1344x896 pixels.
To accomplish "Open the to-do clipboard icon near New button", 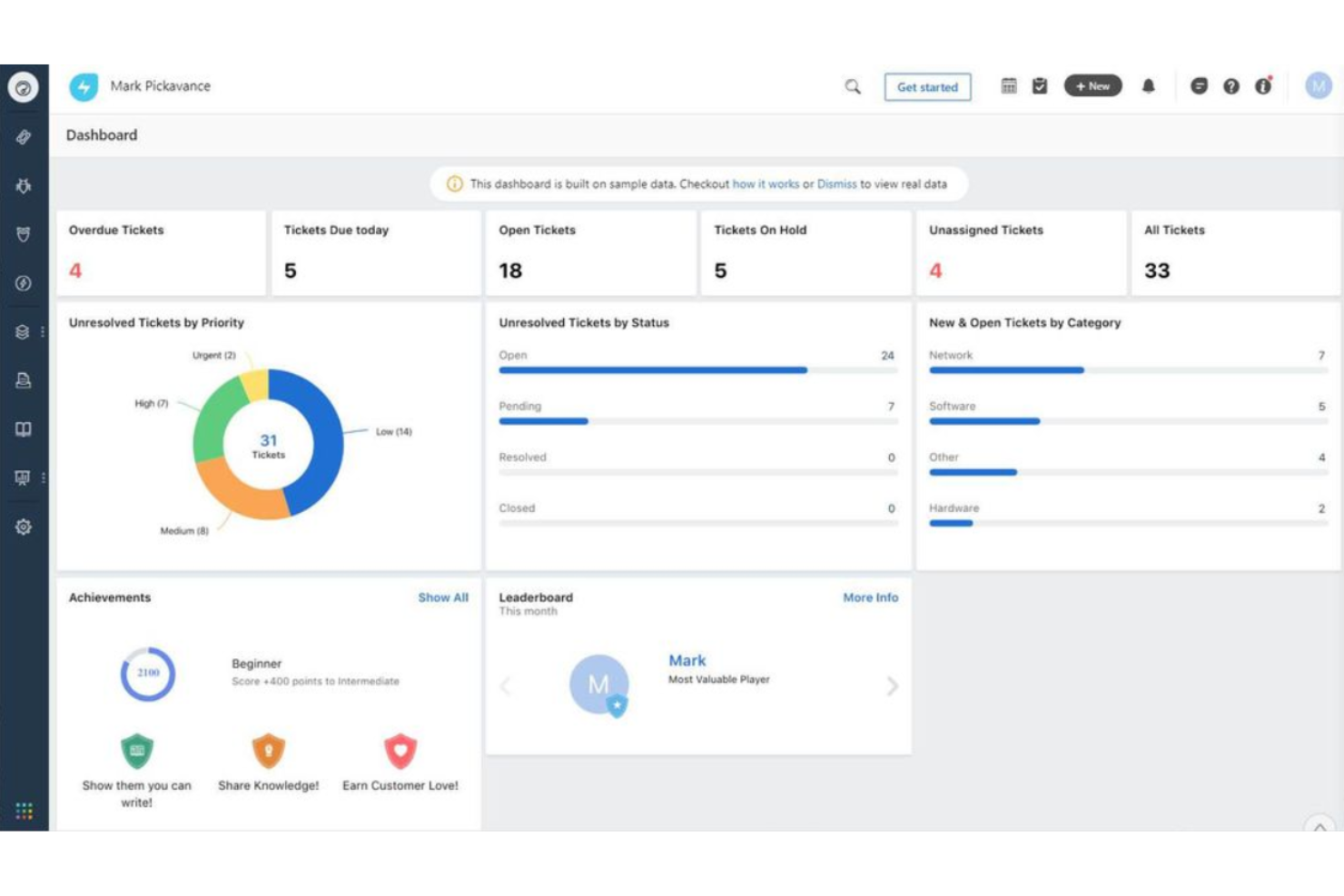I will click(1040, 84).
